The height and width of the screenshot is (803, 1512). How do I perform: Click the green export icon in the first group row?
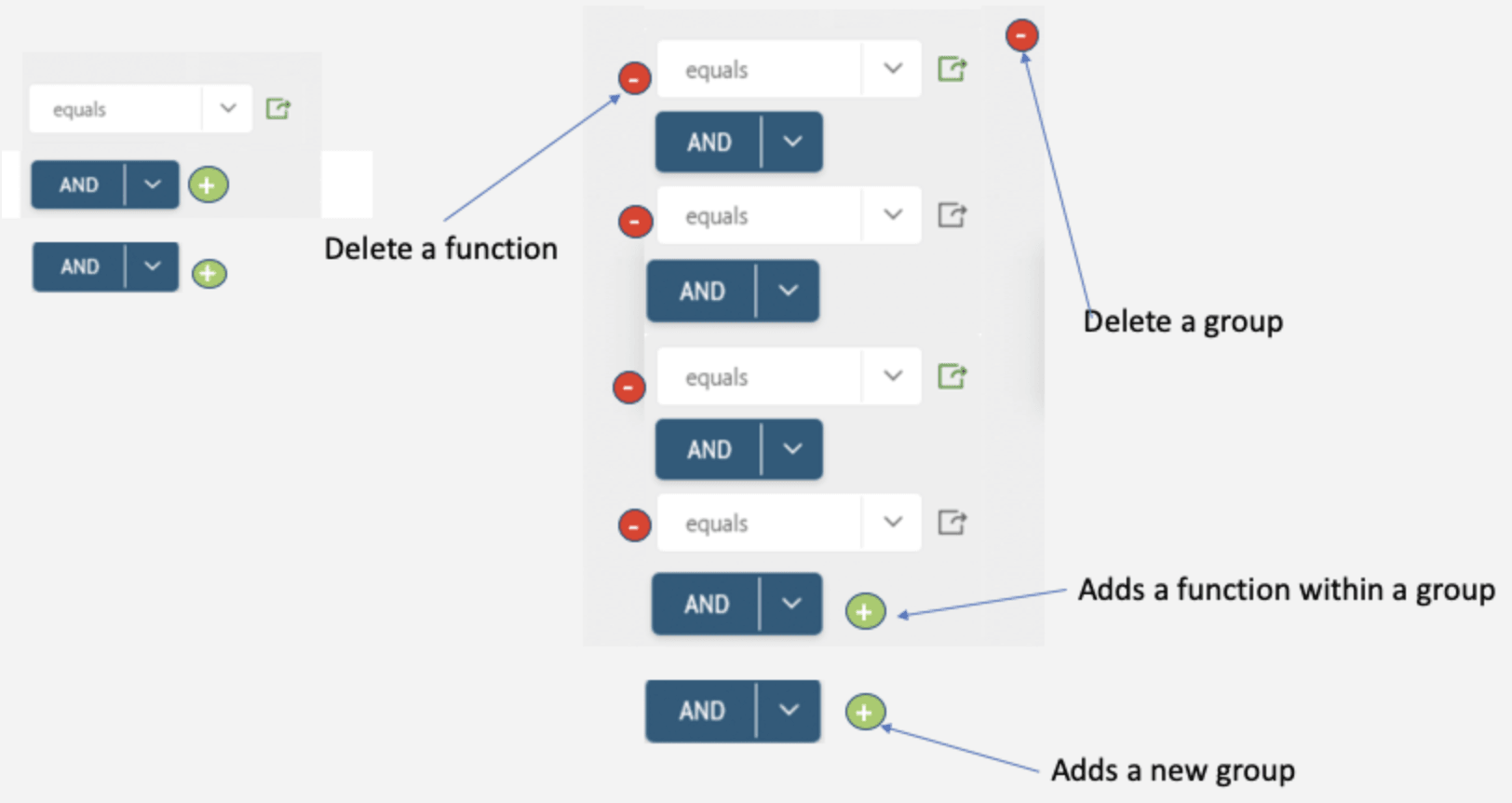pyautogui.click(x=952, y=69)
